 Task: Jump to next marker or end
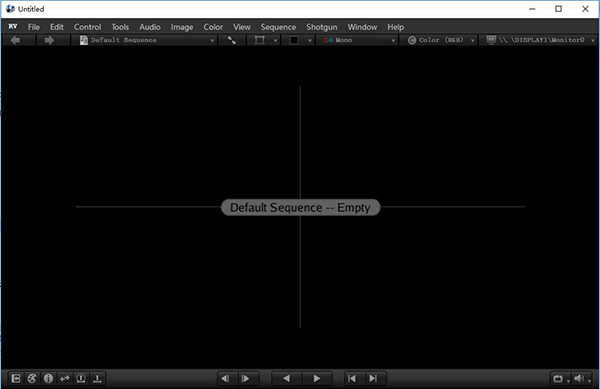click(x=373, y=379)
